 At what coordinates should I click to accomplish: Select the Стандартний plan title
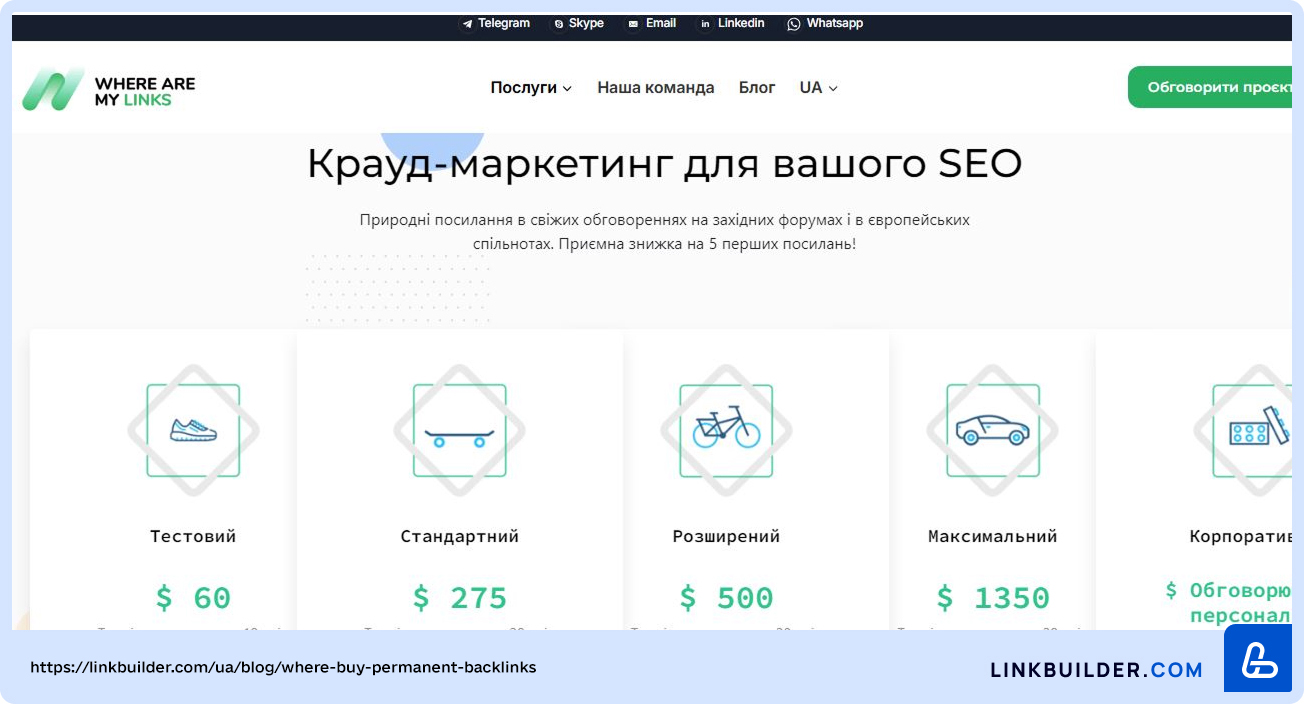point(460,537)
